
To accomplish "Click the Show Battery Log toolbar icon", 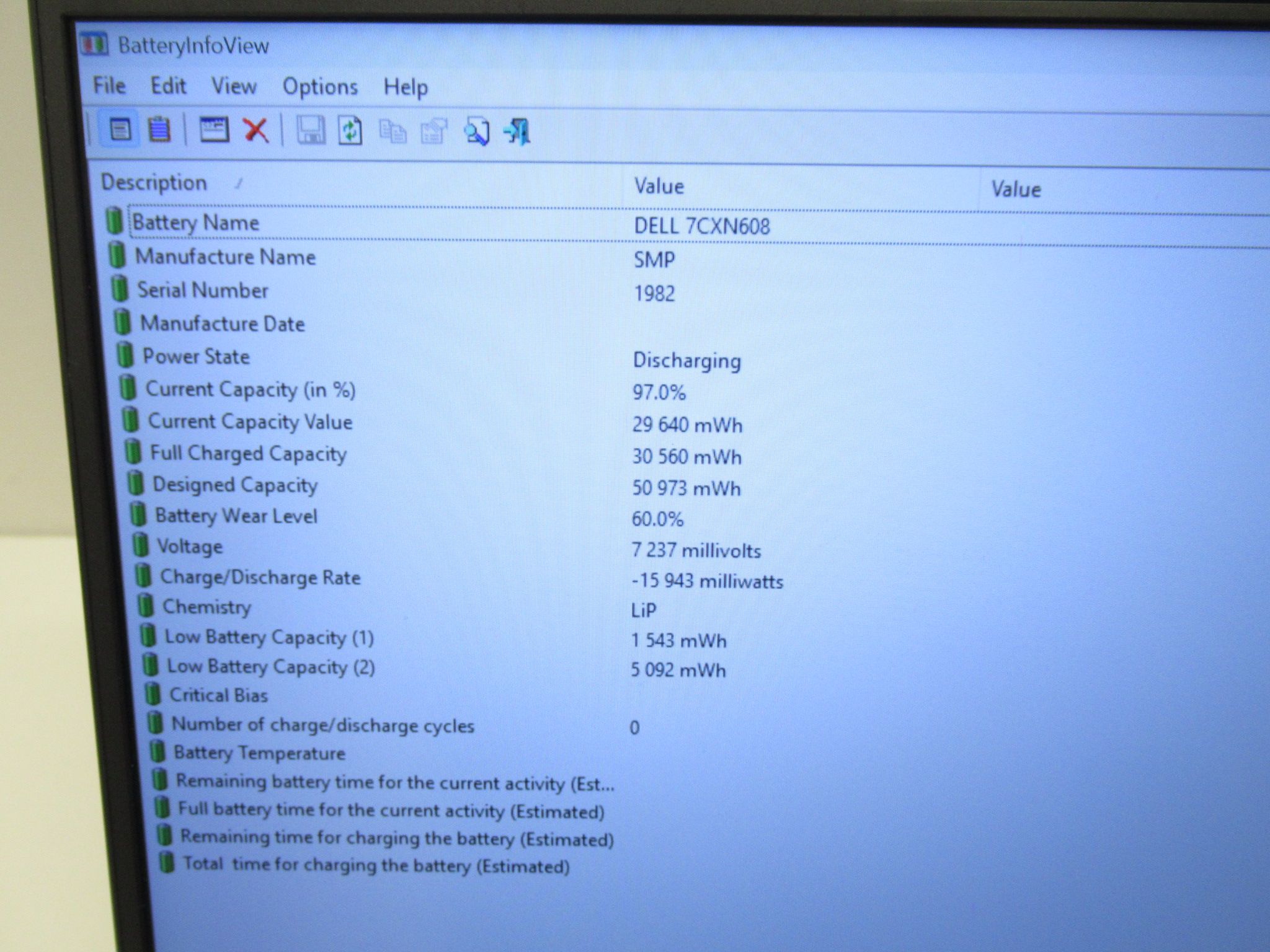I will [159, 130].
